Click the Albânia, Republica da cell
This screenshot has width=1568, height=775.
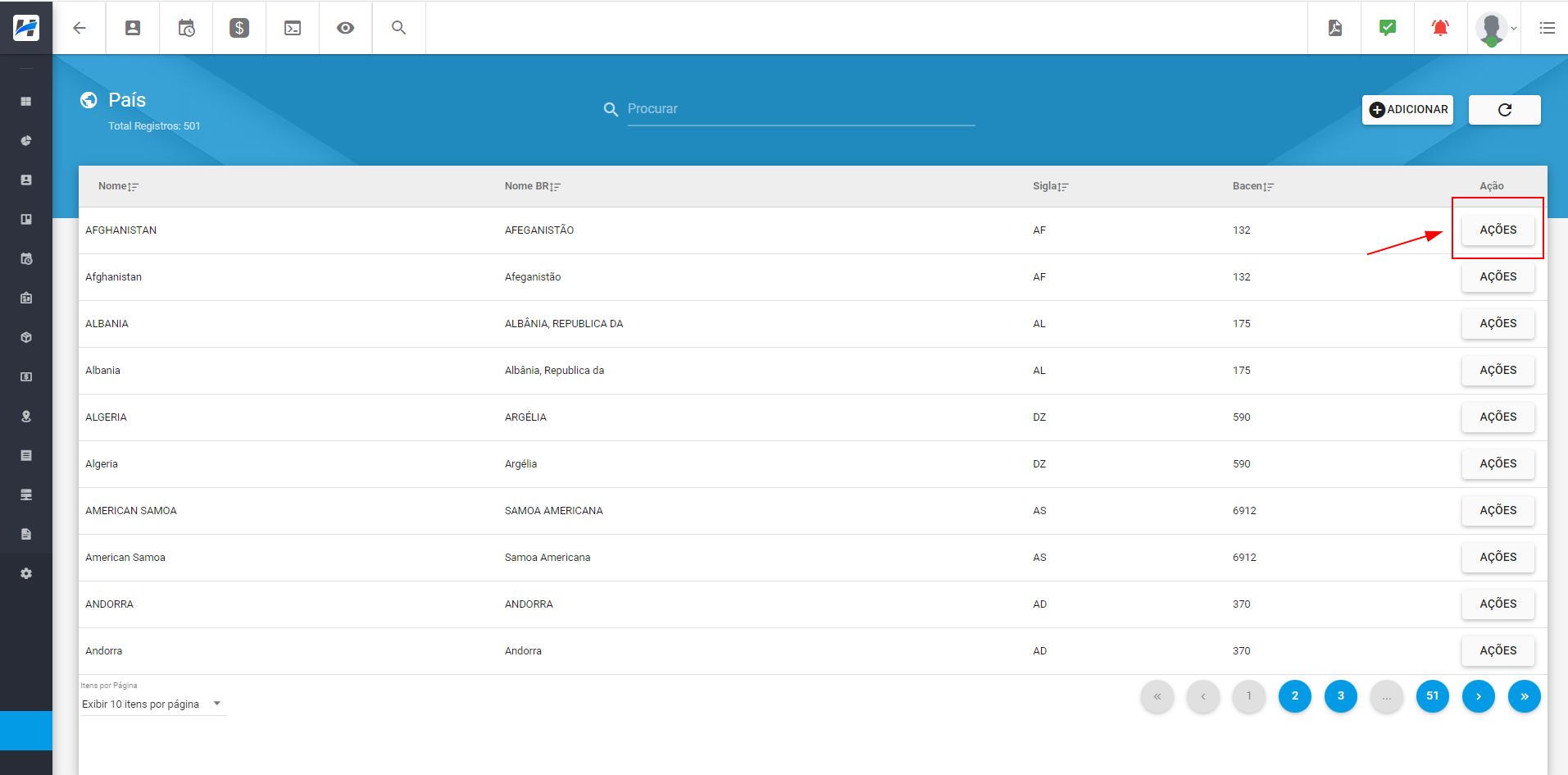pyautogui.click(x=554, y=371)
